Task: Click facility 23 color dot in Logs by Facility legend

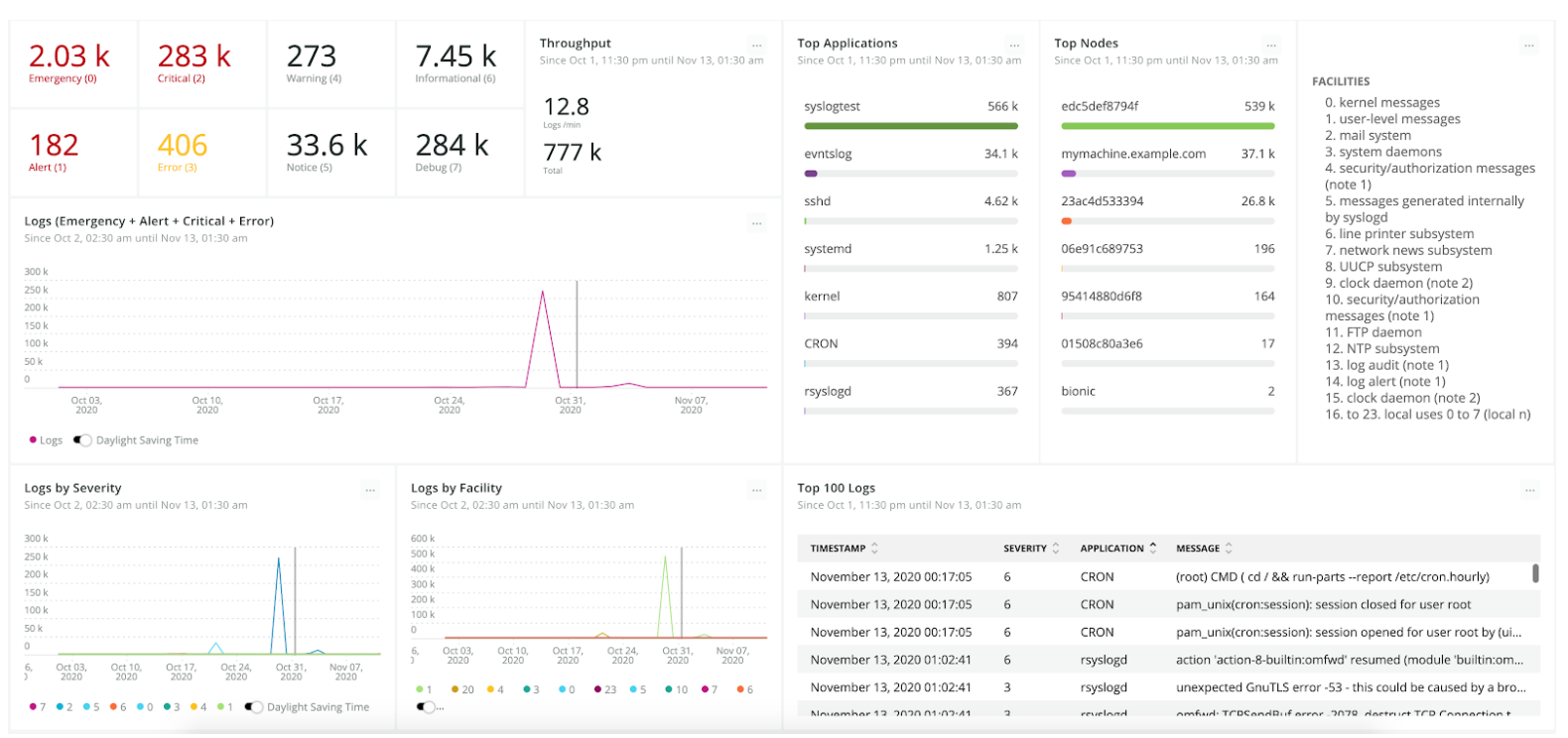Action: tap(597, 689)
